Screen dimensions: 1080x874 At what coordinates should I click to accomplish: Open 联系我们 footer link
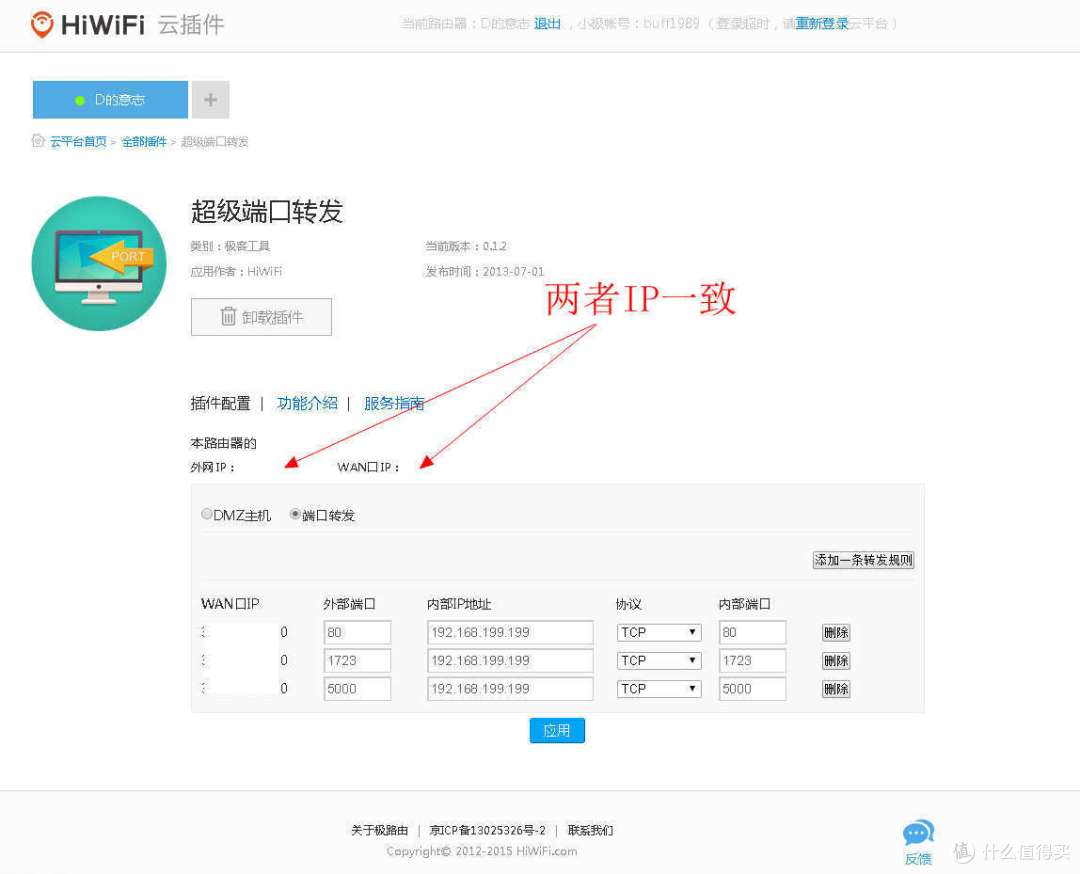point(590,831)
